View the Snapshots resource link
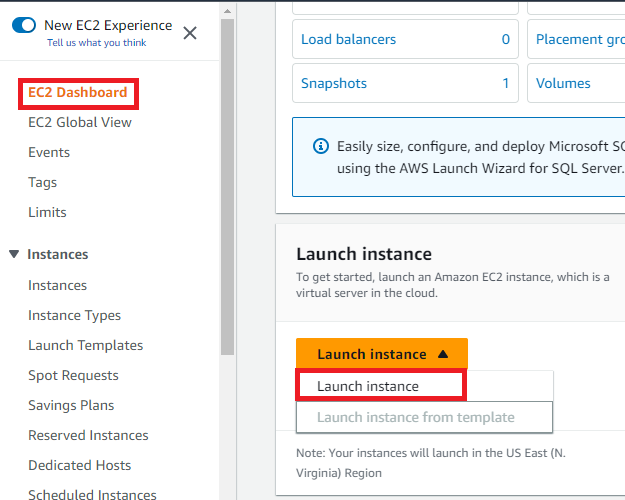This screenshot has height=500, width=625. 334,84
